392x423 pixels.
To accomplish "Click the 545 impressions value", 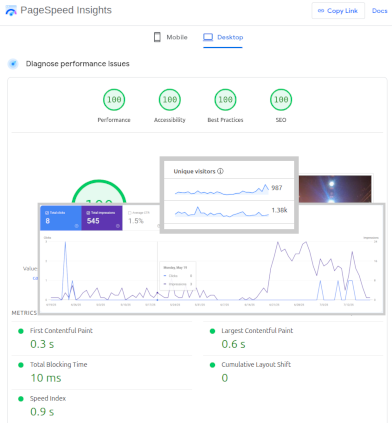I will pyautogui.click(x=93, y=221).
